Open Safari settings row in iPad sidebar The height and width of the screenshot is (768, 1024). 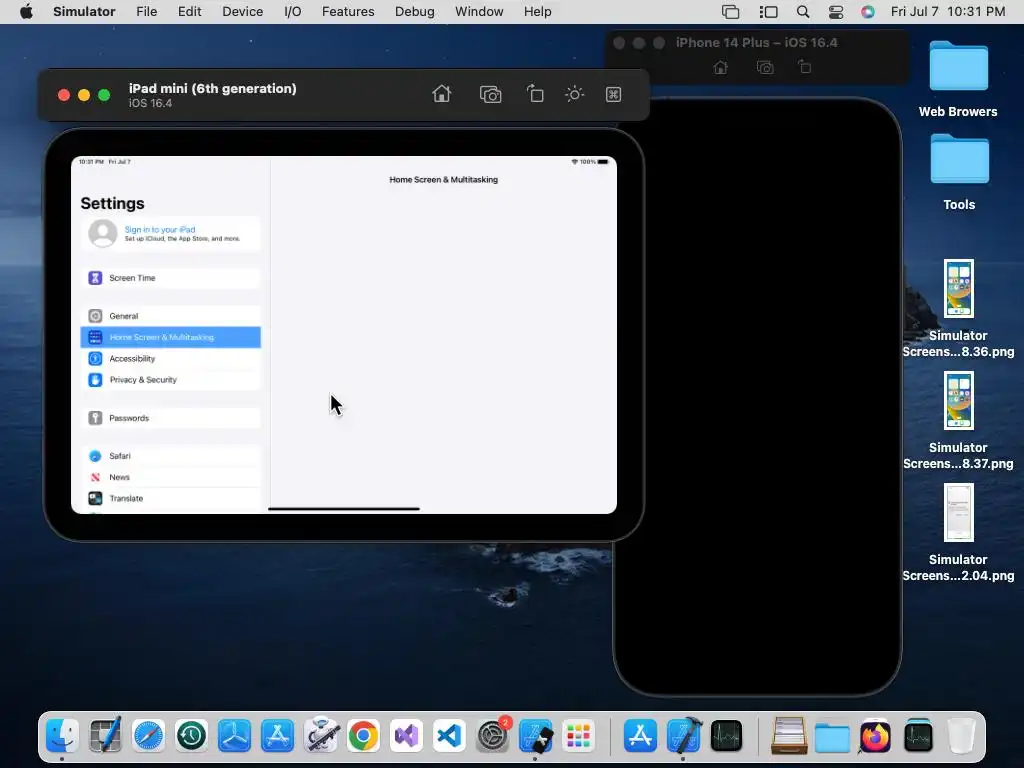point(170,456)
